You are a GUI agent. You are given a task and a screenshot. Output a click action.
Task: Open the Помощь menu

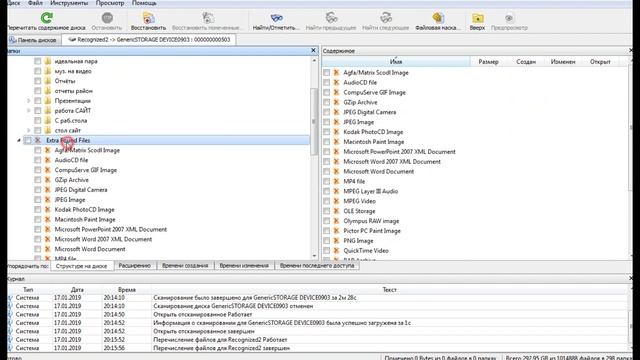point(144,3)
